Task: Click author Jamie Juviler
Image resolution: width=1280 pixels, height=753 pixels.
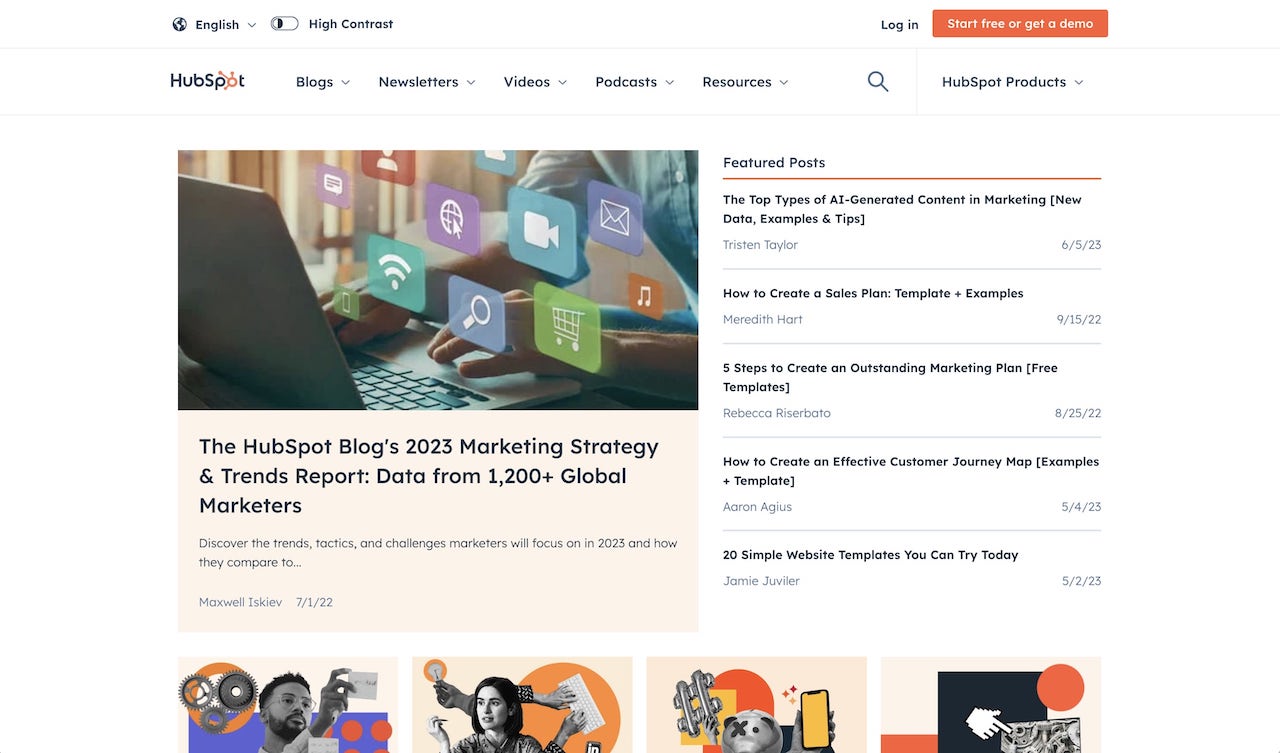Action: click(x=761, y=581)
